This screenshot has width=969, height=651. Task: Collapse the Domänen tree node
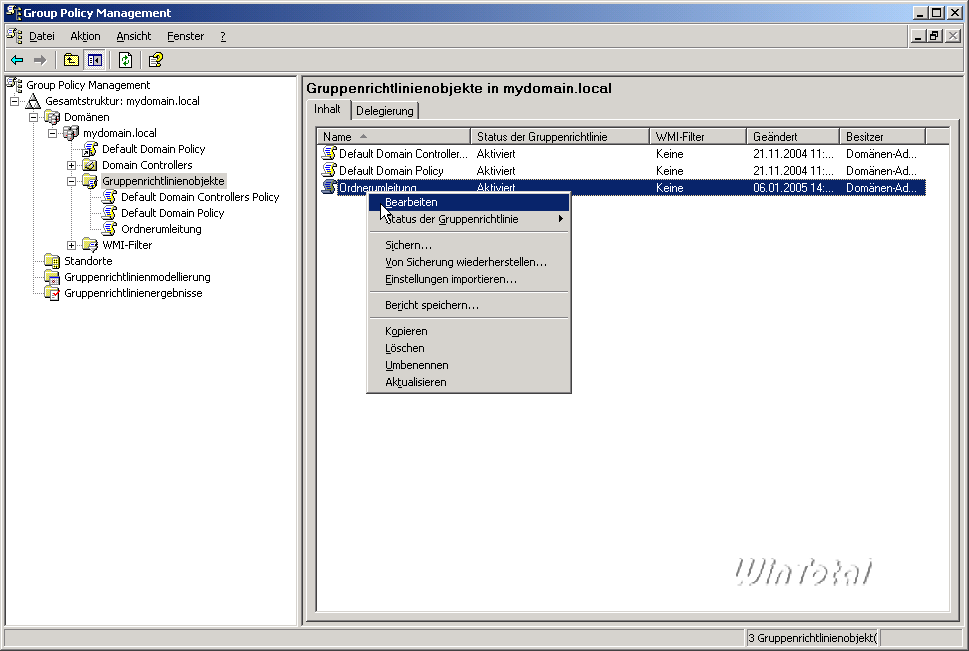33,117
